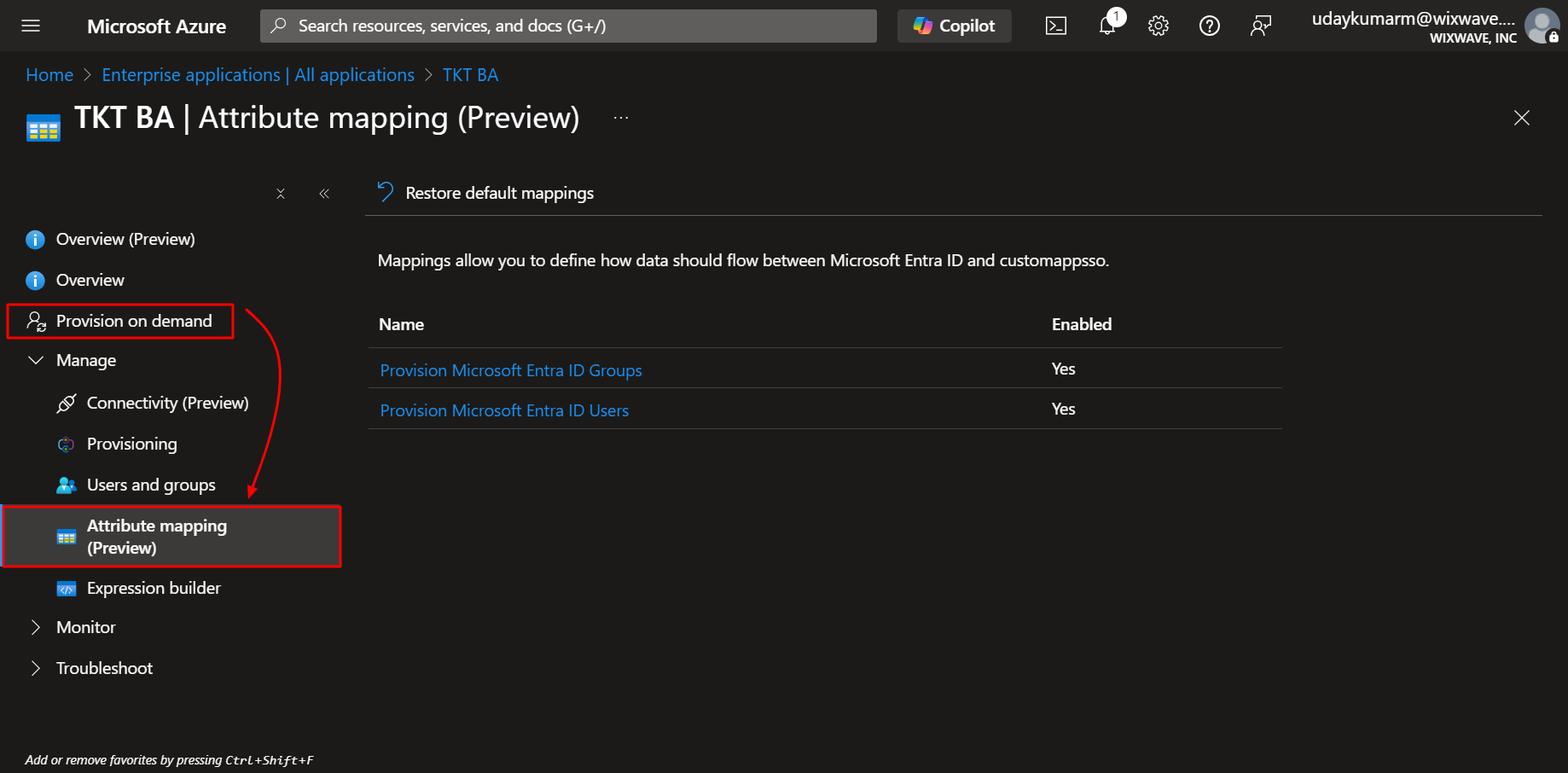Select Attribute mapping (Preview) item
The height and width of the screenshot is (773, 1568).
click(x=171, y=537)
